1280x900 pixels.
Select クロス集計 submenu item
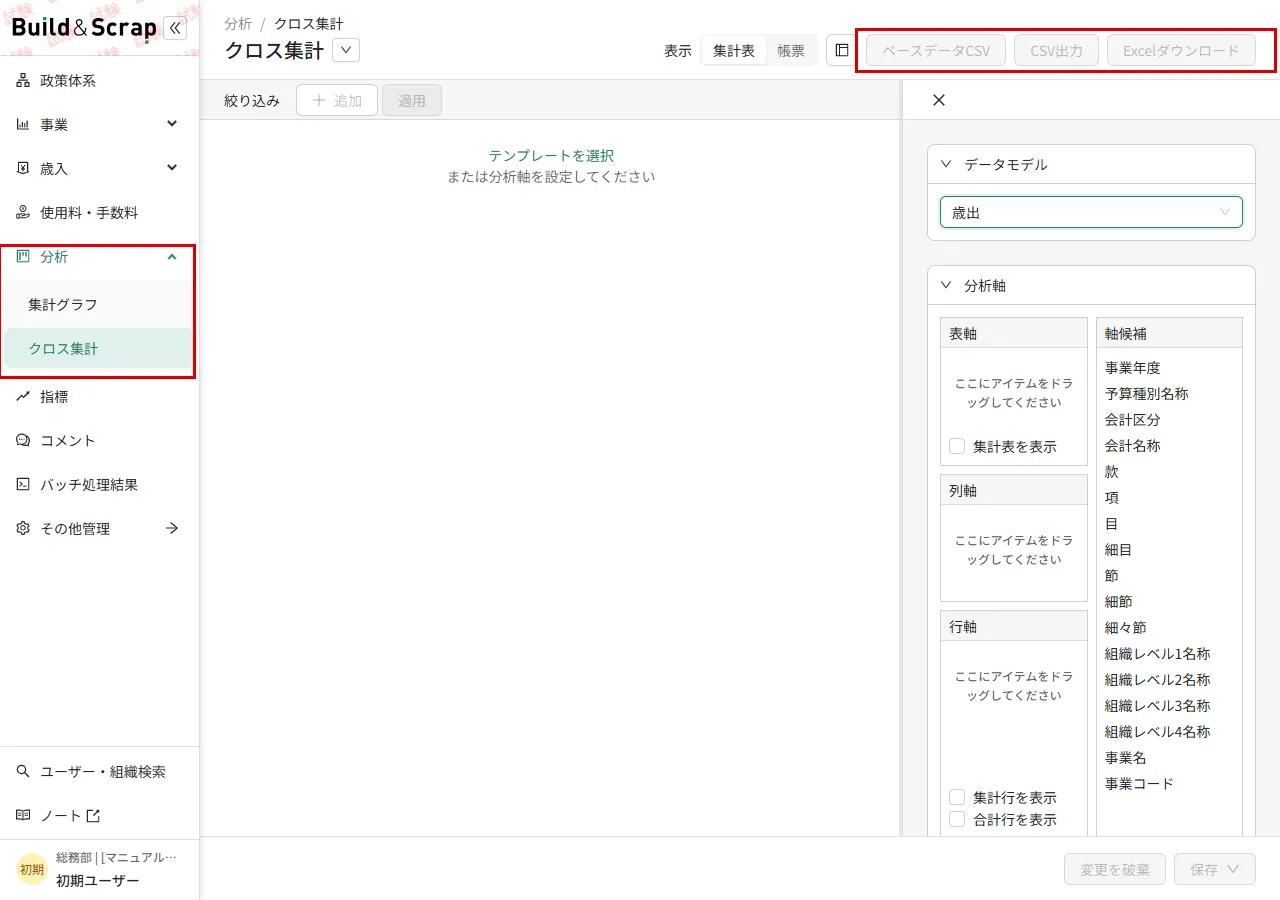coord(100,349)
